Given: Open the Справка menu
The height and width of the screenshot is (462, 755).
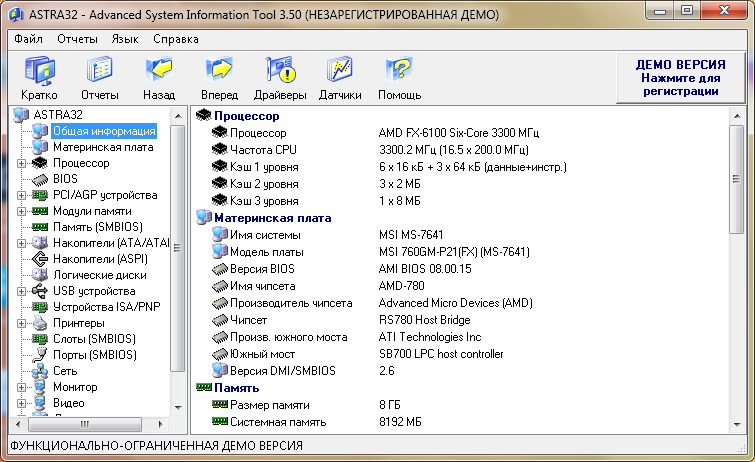Looking at the screenshot, I should point(176,39).
